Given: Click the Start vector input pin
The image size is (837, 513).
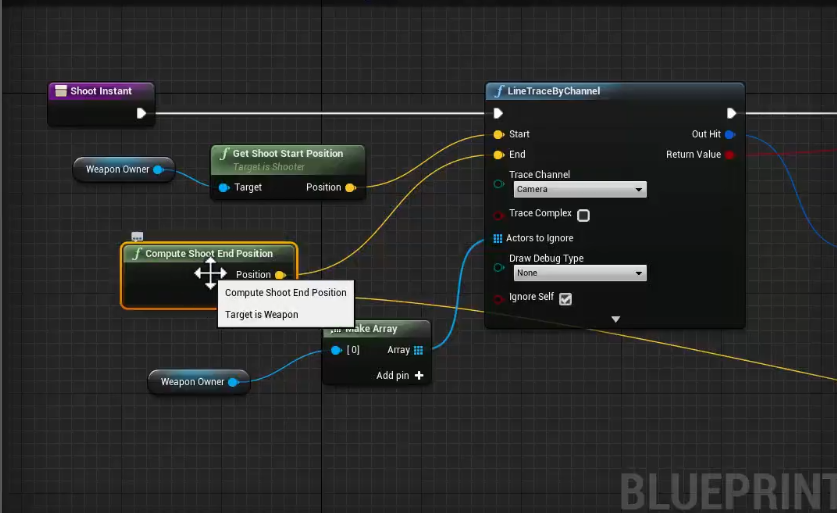Looking at the screenshot, I should (x=499, y=135).
